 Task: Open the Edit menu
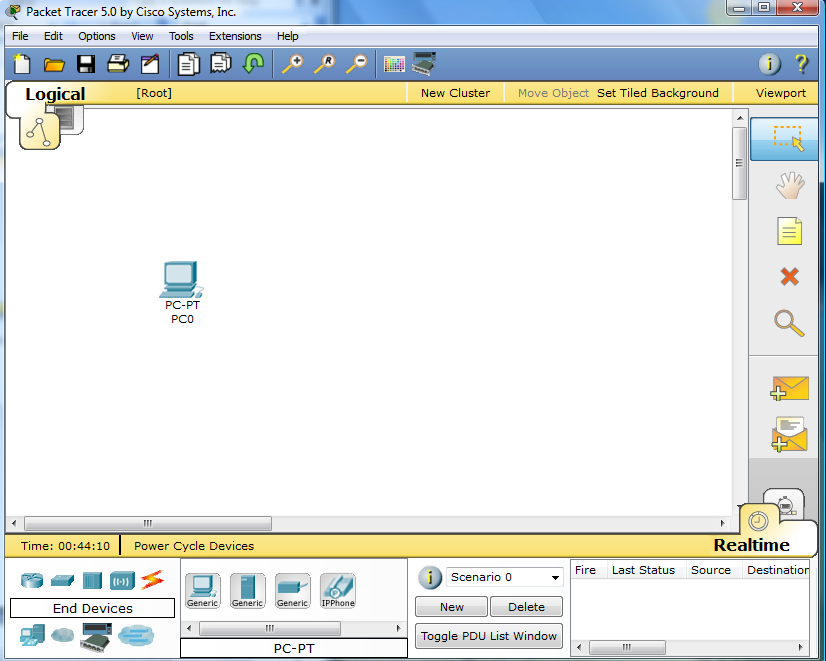[x=53, y=36]
